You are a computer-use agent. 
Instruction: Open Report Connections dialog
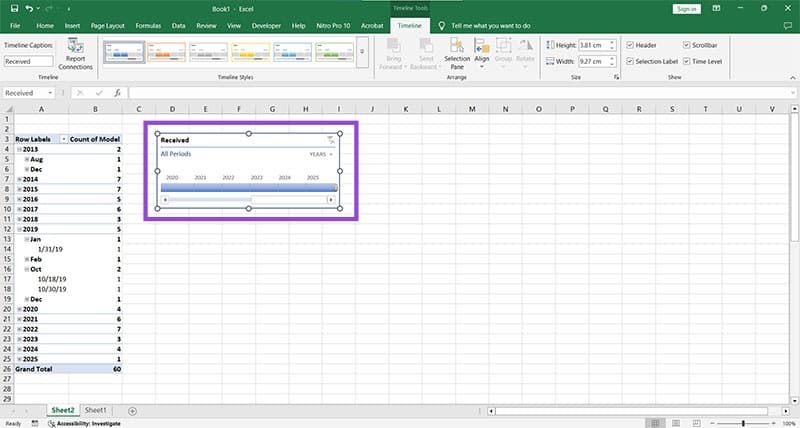click(x=75, y=53)
